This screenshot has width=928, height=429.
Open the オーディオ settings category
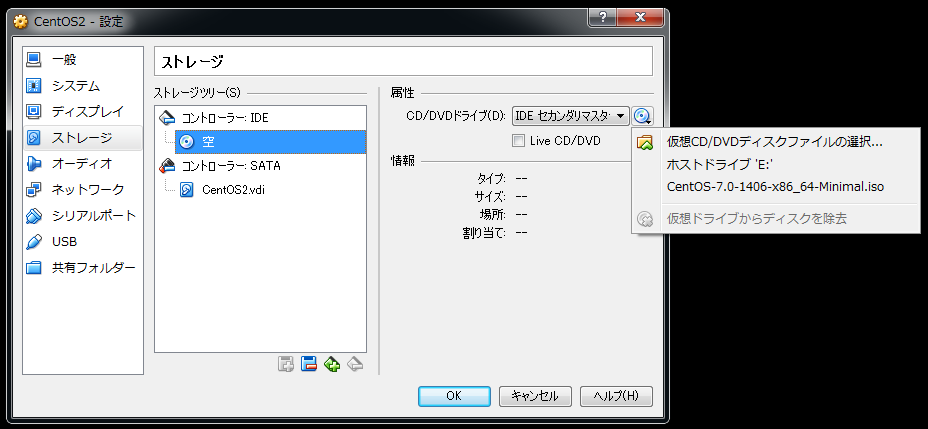pyautogui.click(x=82, y=164)
